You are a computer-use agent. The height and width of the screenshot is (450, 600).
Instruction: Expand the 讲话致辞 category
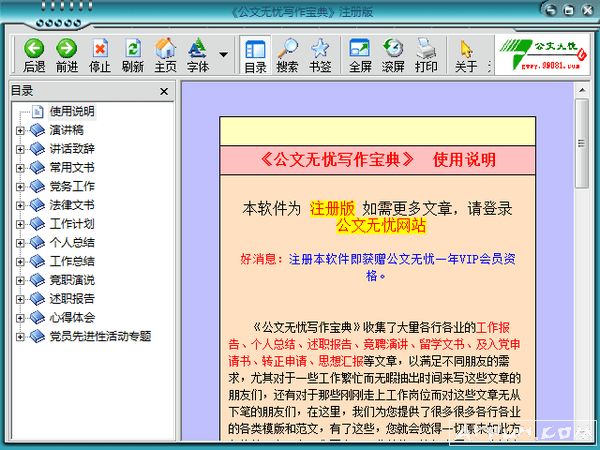click(x=20, y=149)
